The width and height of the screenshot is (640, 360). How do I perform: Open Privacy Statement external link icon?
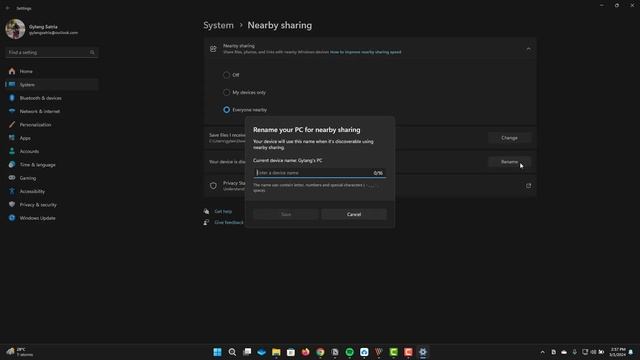click(529, 186)
